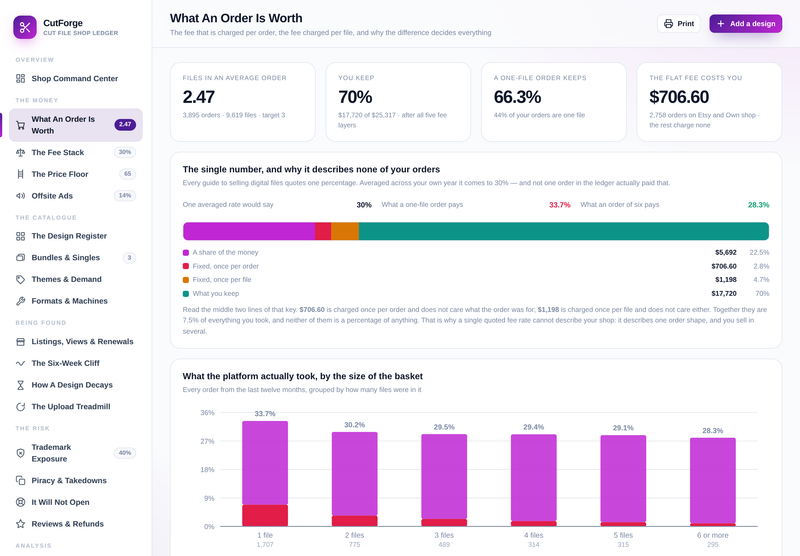Click the 40% badge on Trademark Exposure

(125, 453)
